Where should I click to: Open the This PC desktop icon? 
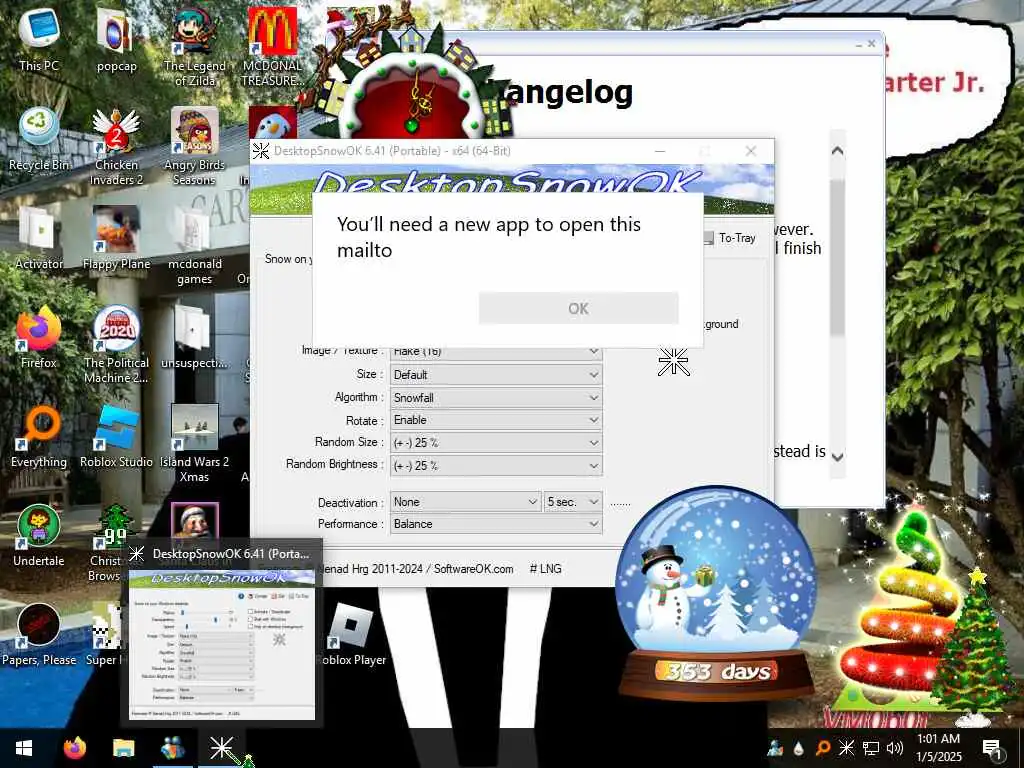coord(39,39)
